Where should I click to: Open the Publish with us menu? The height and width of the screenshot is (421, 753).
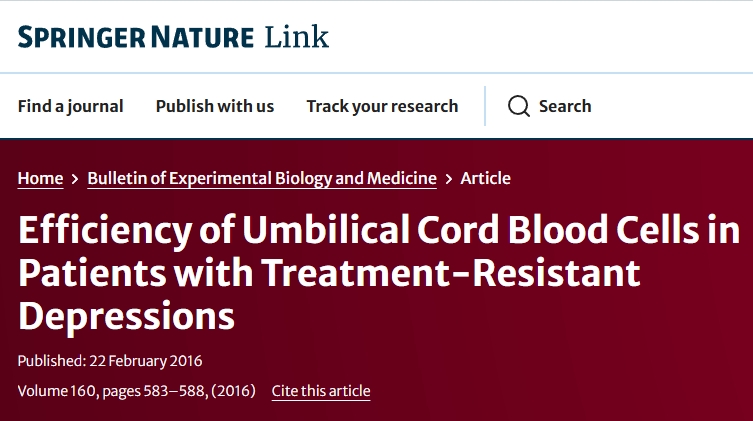(x=214, y=106)
